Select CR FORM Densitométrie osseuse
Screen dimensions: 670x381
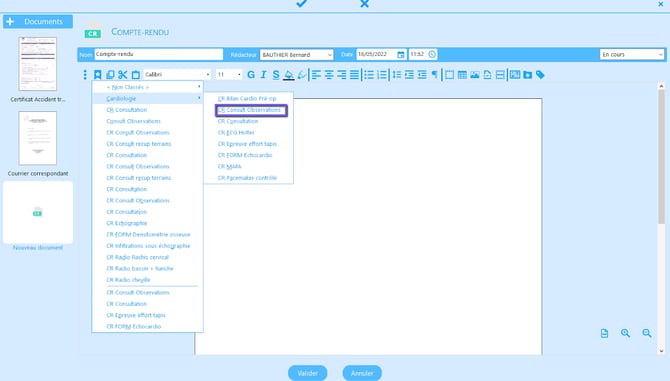(148, 234)
